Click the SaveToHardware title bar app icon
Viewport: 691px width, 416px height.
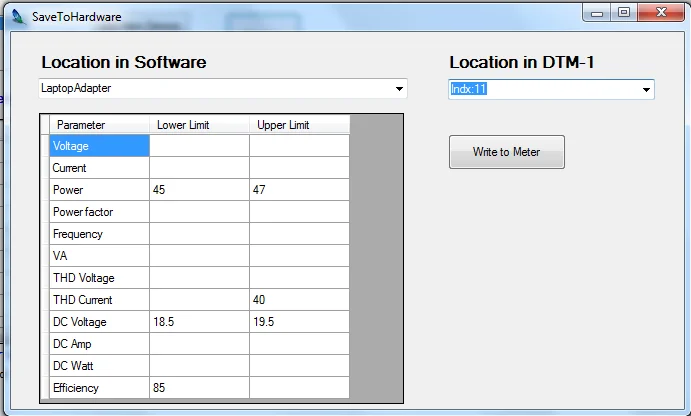coord(16,15)
